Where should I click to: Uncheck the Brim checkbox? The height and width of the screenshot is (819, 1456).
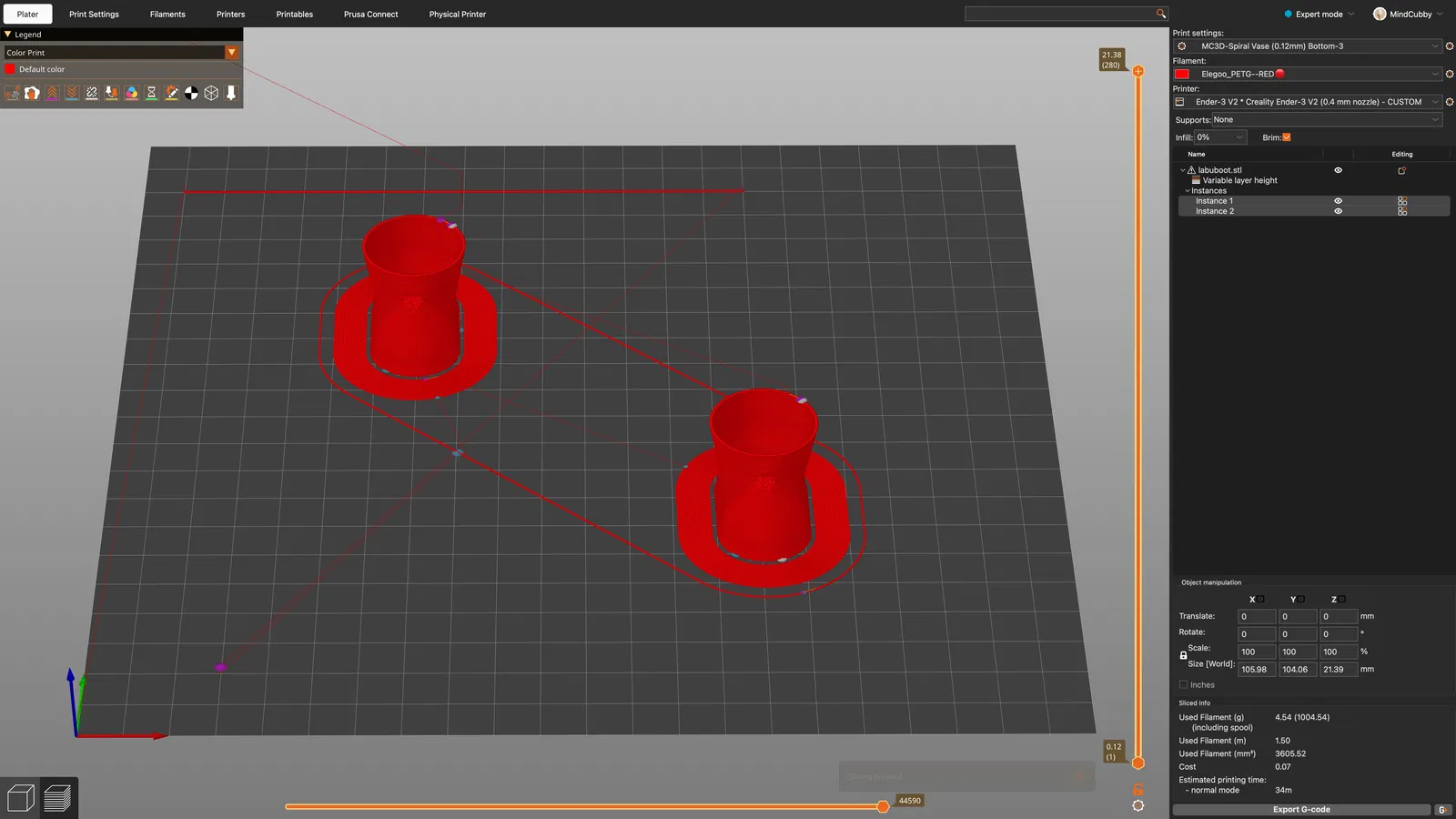(1287, 137)
